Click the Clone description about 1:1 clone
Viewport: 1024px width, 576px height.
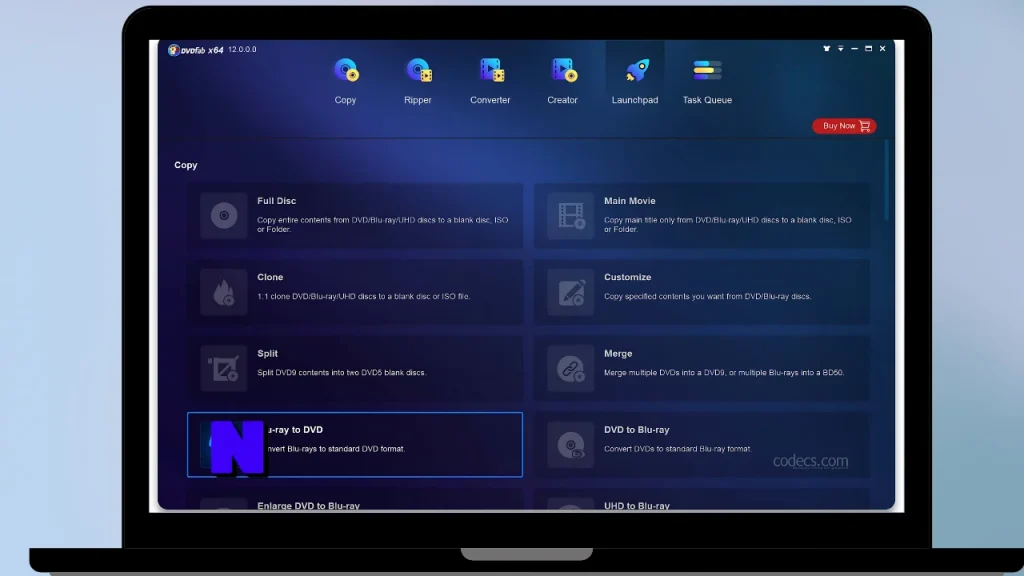(363, 296)
